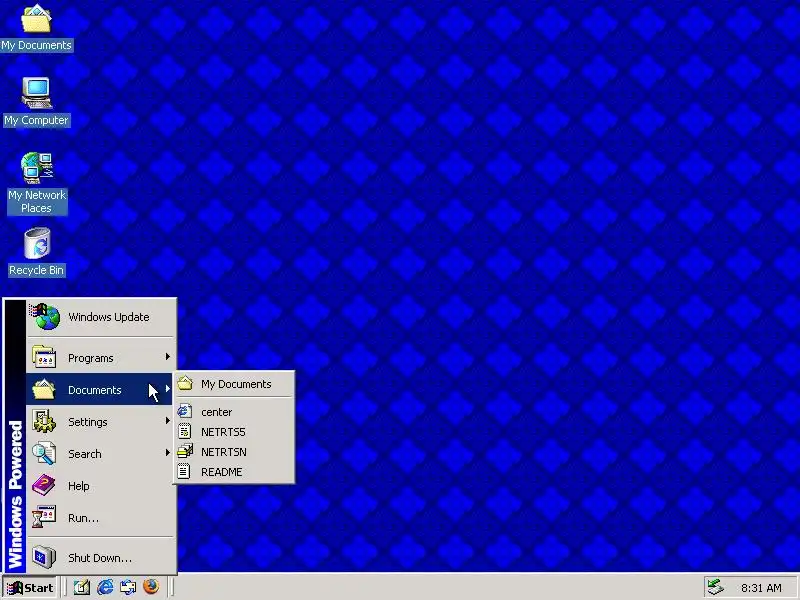Click the 8:31 AM clock

[761, 588]
